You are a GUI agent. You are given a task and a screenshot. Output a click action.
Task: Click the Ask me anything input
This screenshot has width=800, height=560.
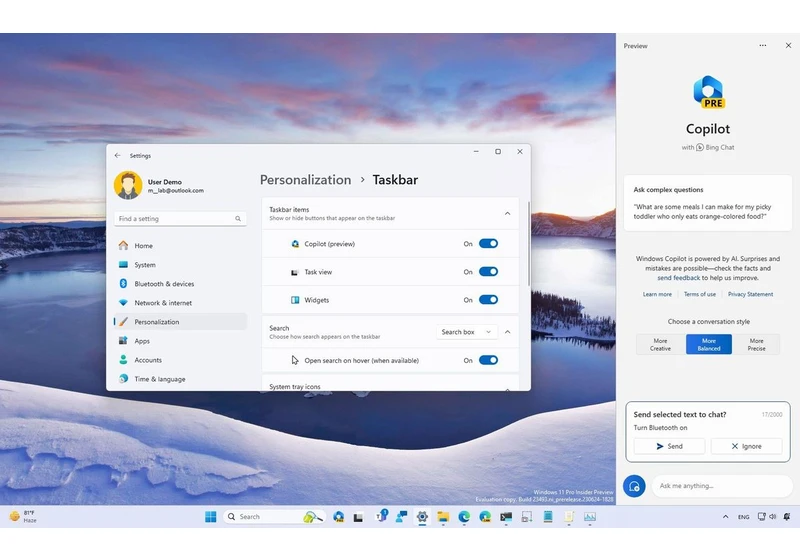[722, 486]
